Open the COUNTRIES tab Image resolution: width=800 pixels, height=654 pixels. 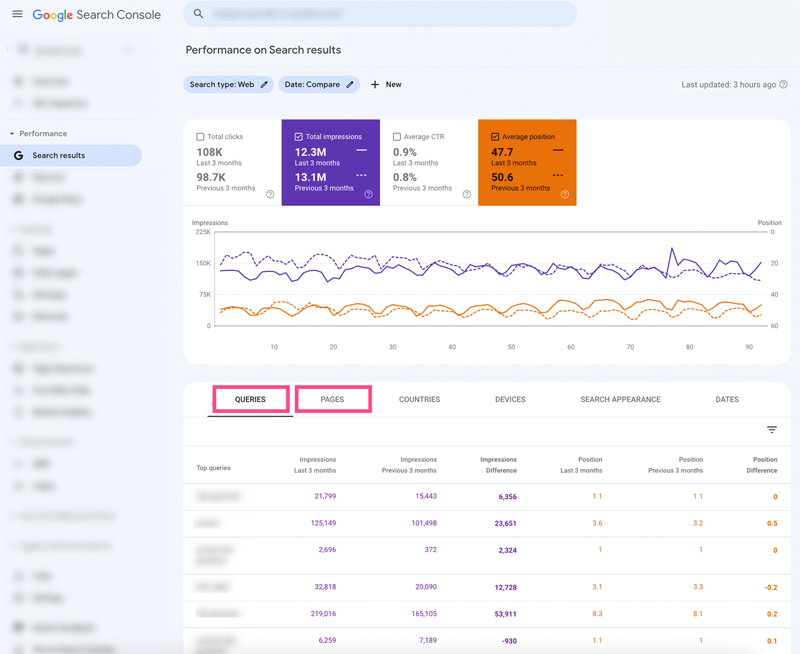click(419, 399)
